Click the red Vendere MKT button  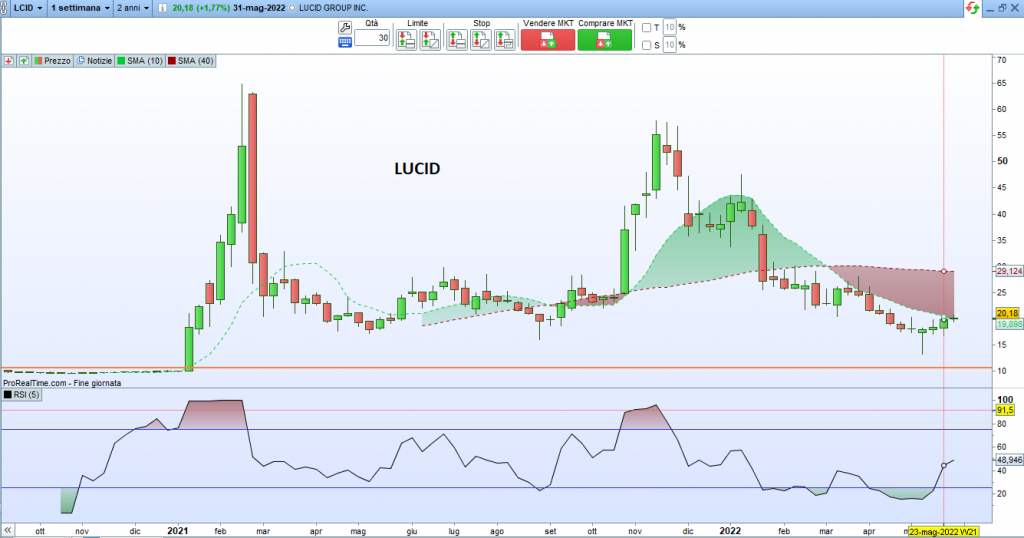[x=548, y=40]
